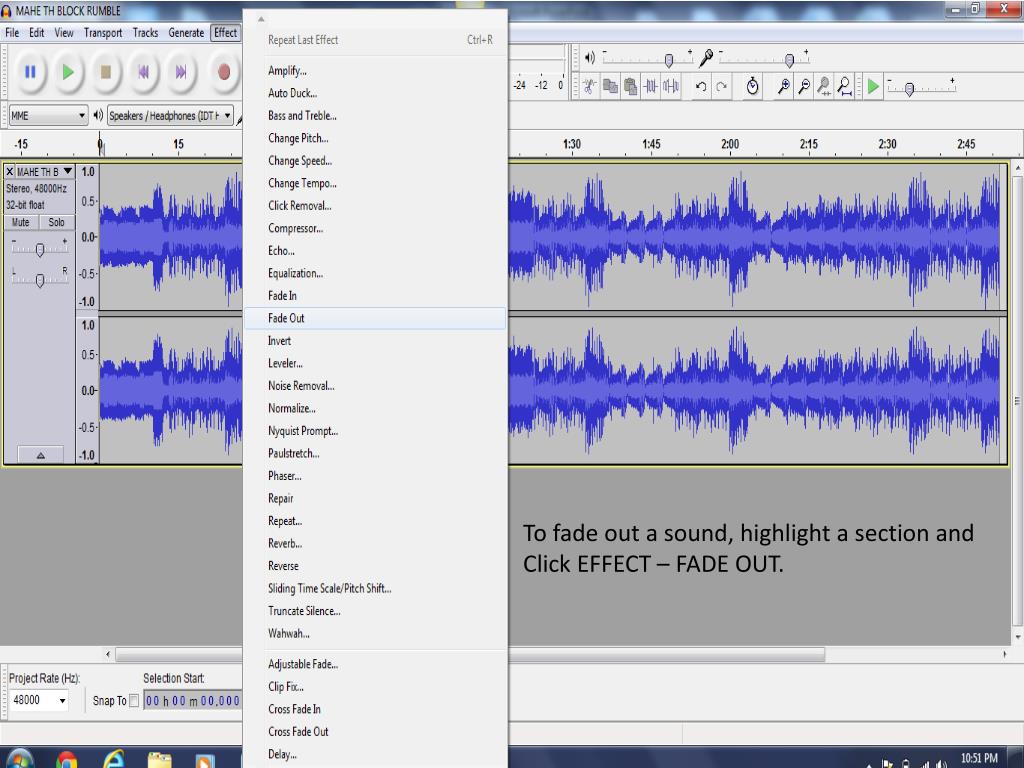Click the Paste clipboard icon
This screenshot has height=768, width=1024.
630,86
